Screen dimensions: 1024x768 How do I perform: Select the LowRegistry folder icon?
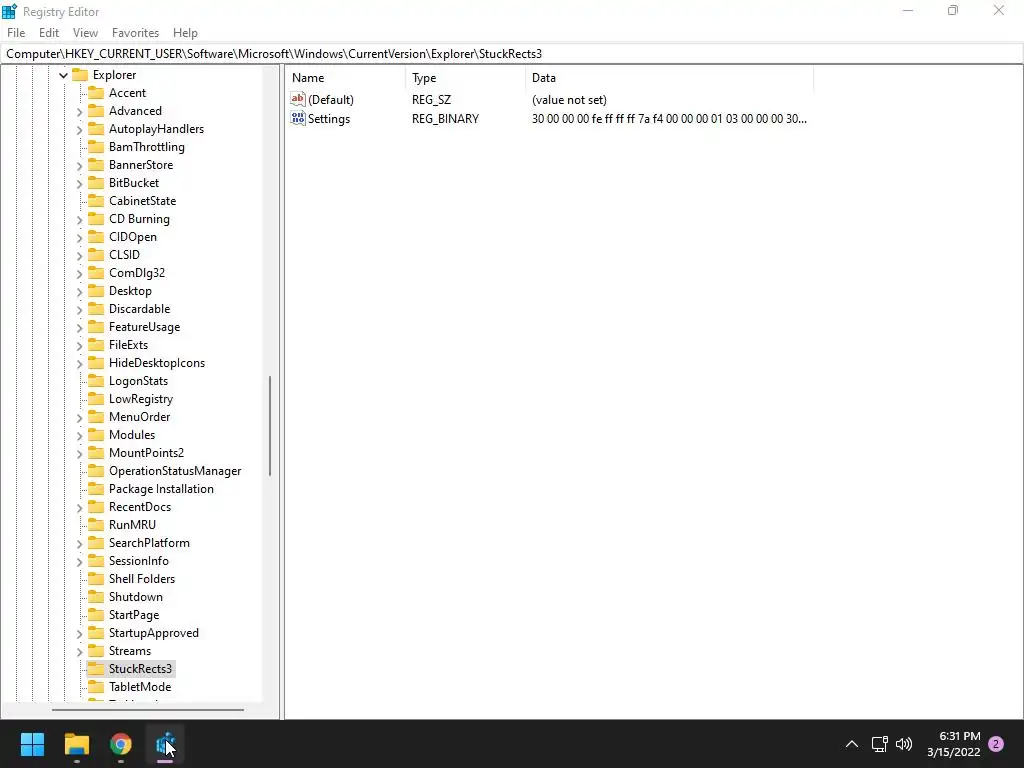(96, 398)
